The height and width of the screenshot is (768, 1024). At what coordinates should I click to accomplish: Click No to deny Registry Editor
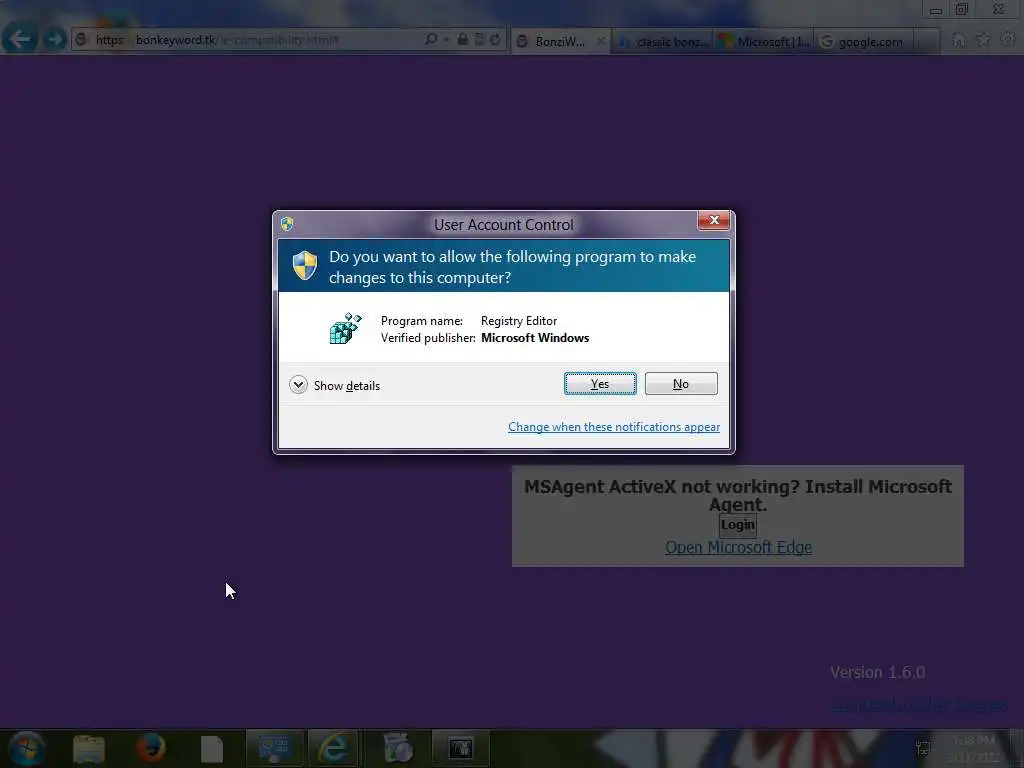[x=680, y=384]
